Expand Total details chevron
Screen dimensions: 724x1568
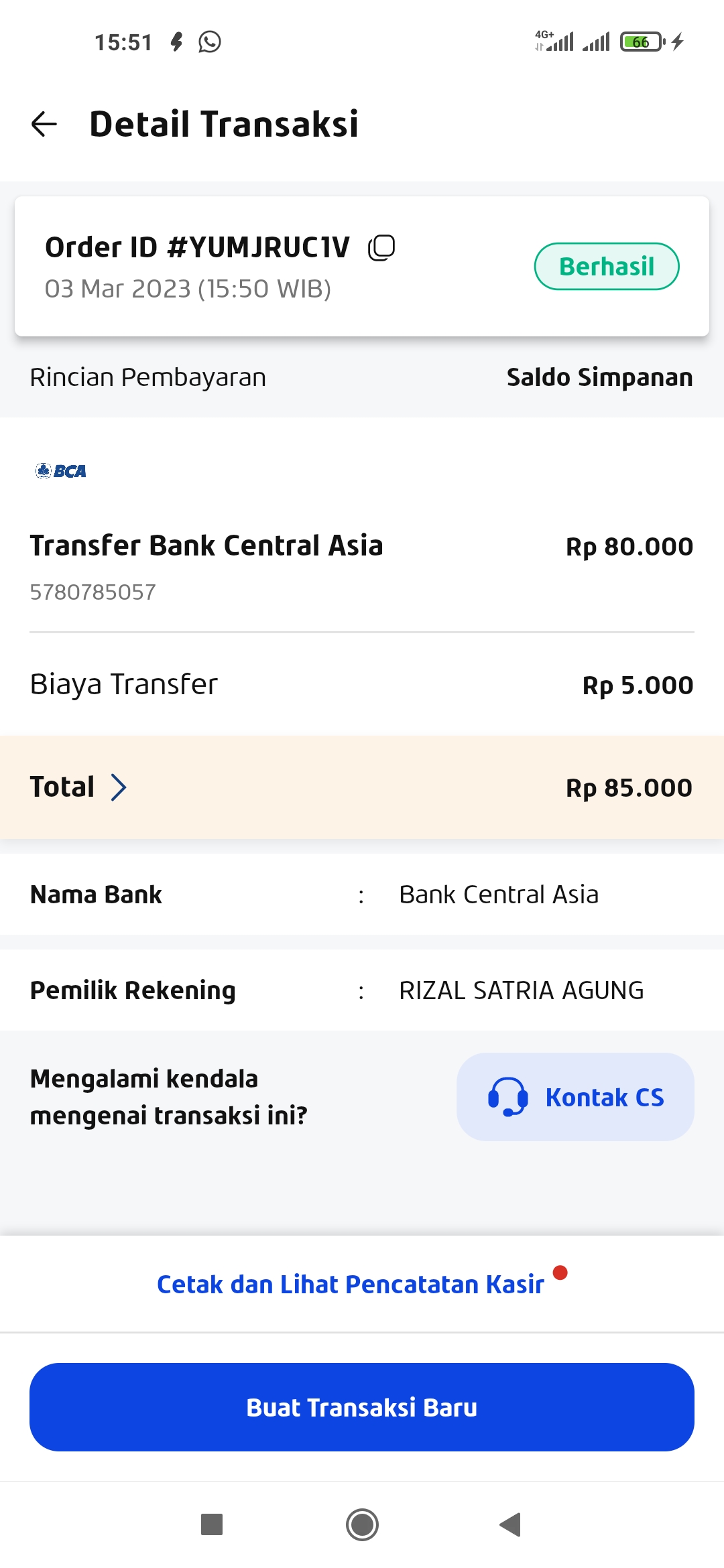[119, 787]
